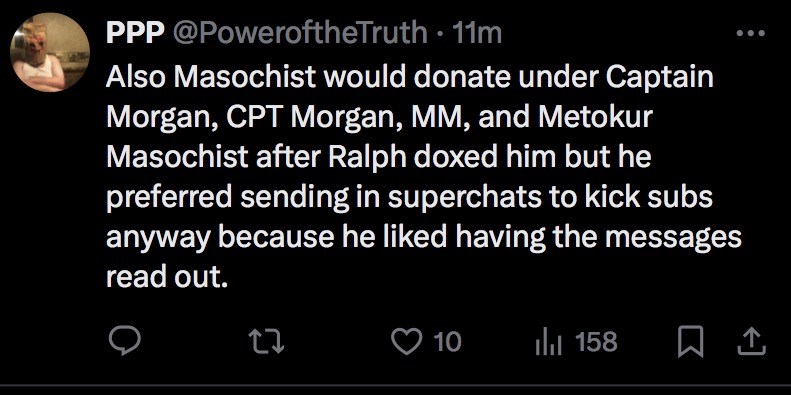The height and width of the screenshot is (395, 791).
Task: Like the tweet with the heart icon
Action: tap(407, 342)
